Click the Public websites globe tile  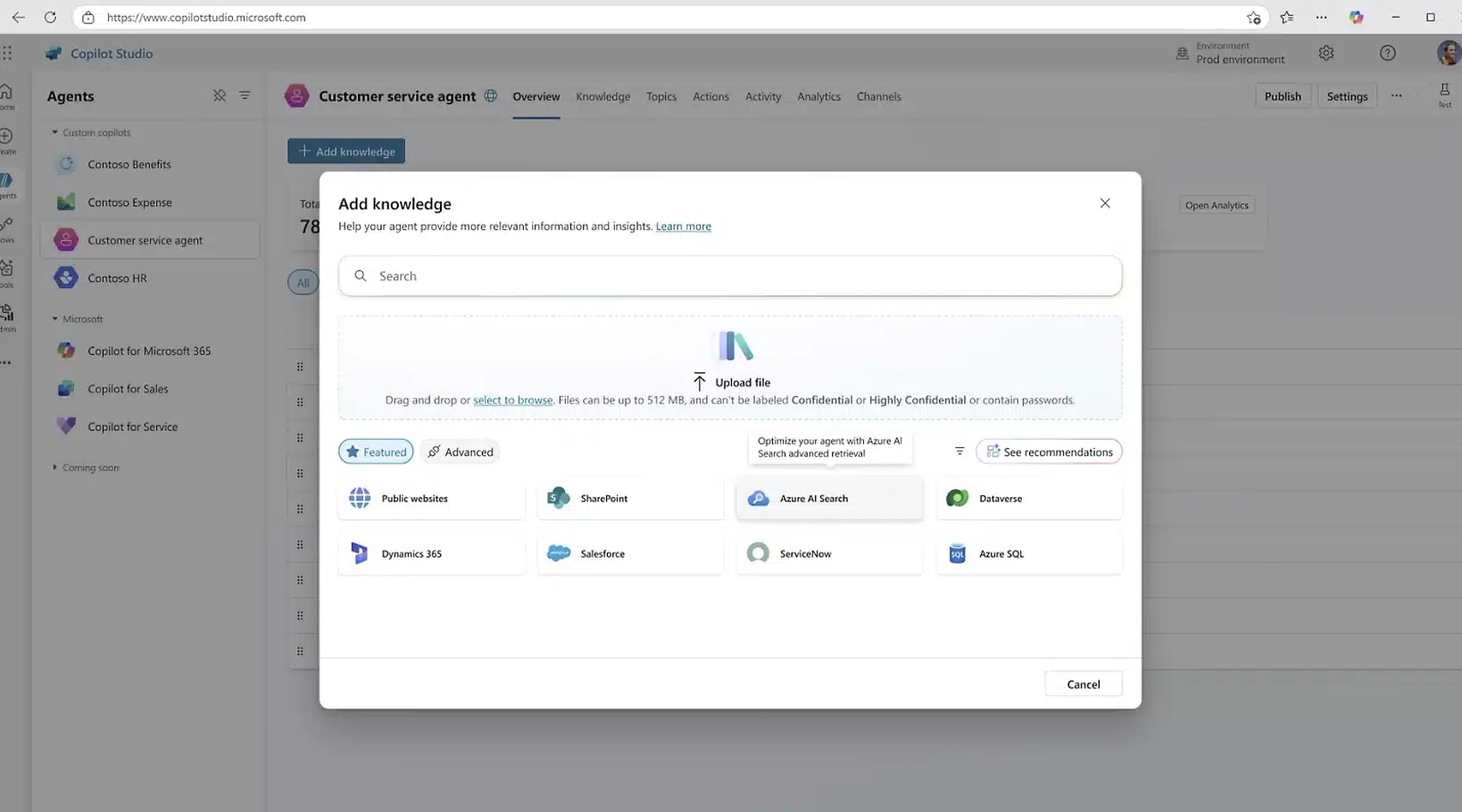pyautogui.click(x=431, y=498)
